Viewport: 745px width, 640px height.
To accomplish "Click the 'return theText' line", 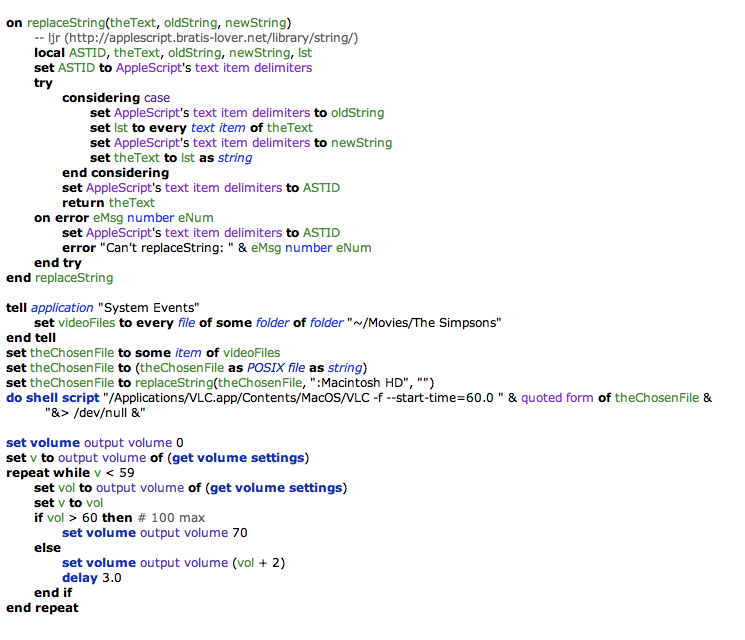I will coord(108,203).
